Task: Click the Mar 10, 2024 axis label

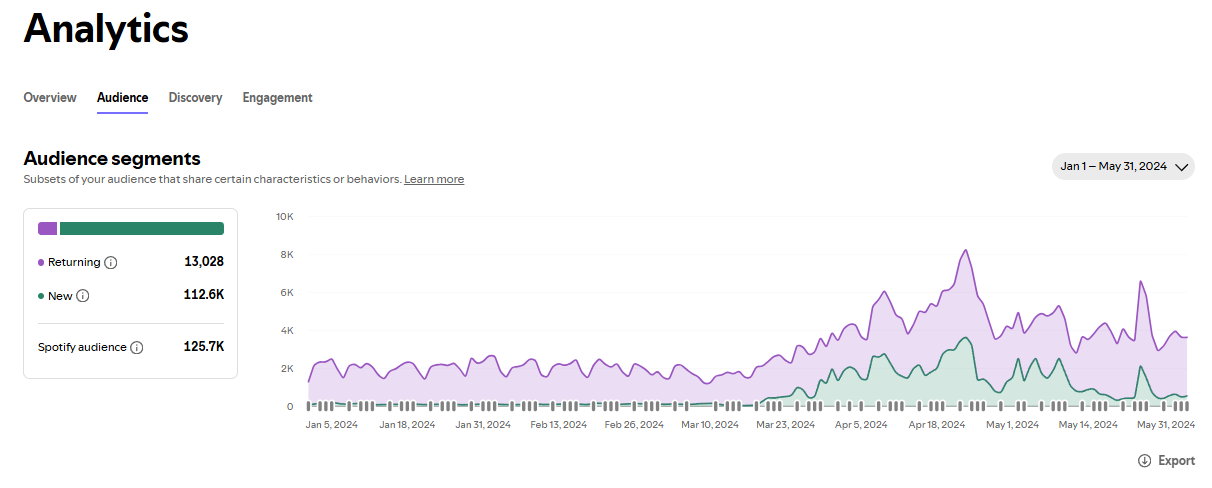Action: (710, 425)
